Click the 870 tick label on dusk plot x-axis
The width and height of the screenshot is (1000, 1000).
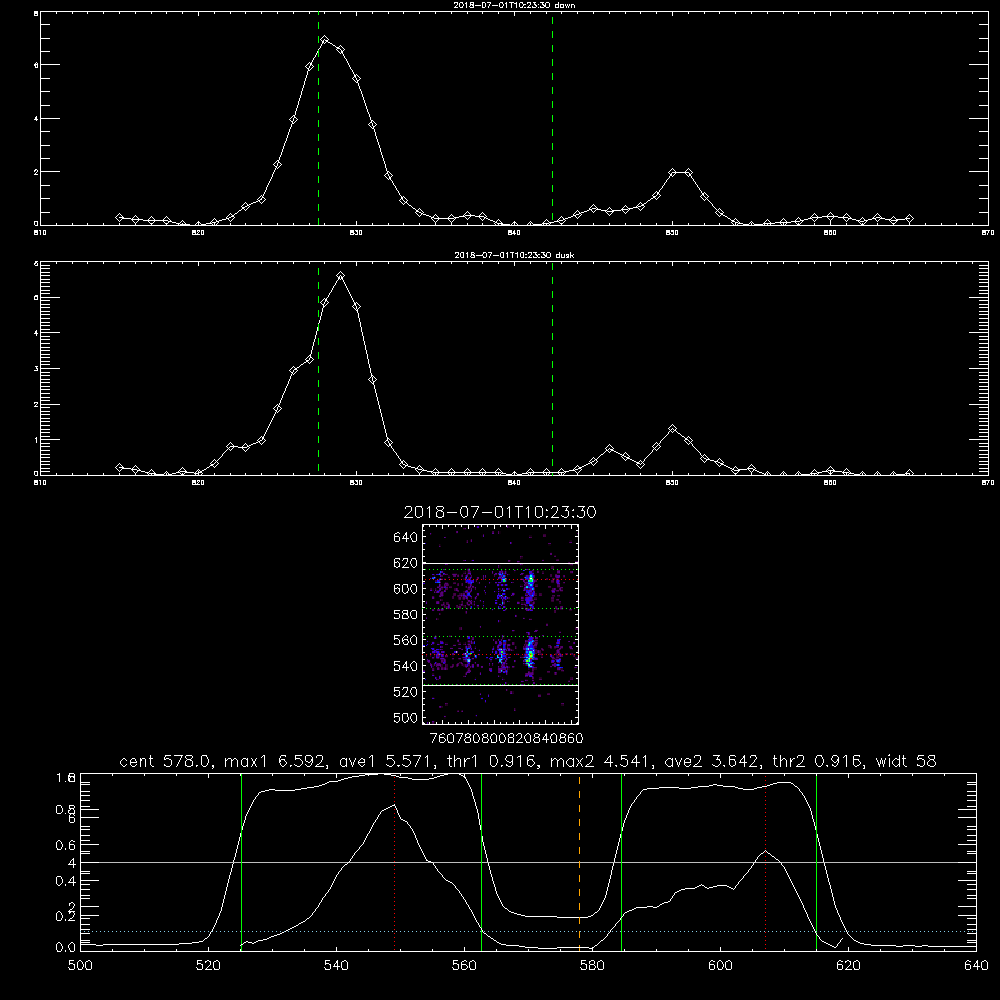[987, 483]
